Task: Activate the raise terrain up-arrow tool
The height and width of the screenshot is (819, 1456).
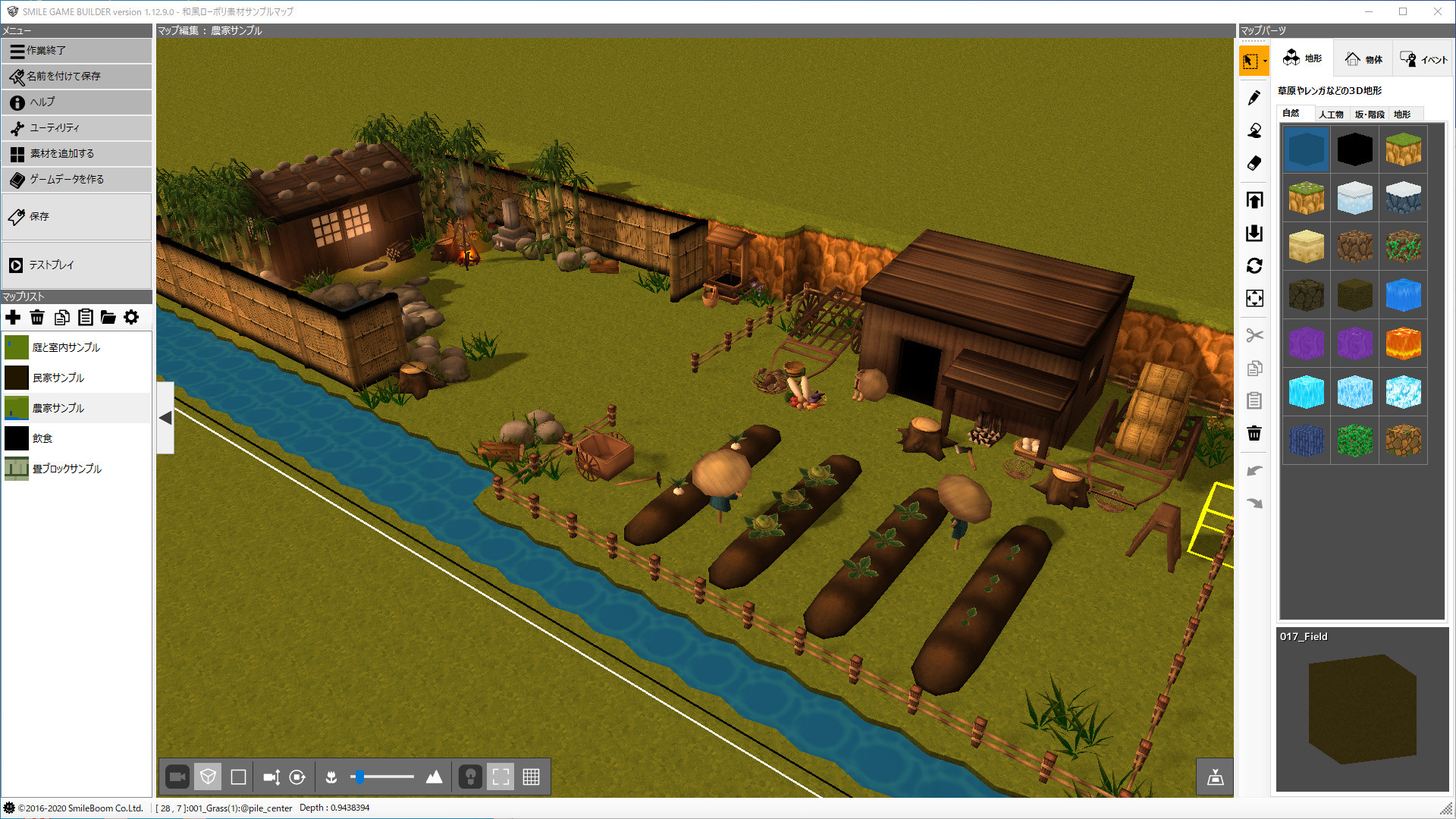Action: tap(1254, 199)
